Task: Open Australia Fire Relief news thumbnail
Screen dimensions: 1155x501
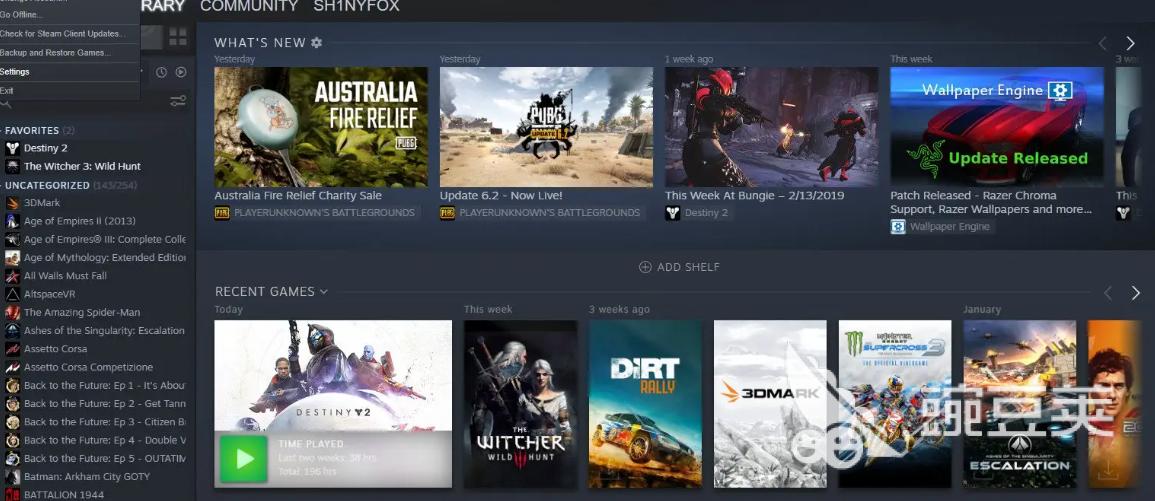Action: (321, 127)
